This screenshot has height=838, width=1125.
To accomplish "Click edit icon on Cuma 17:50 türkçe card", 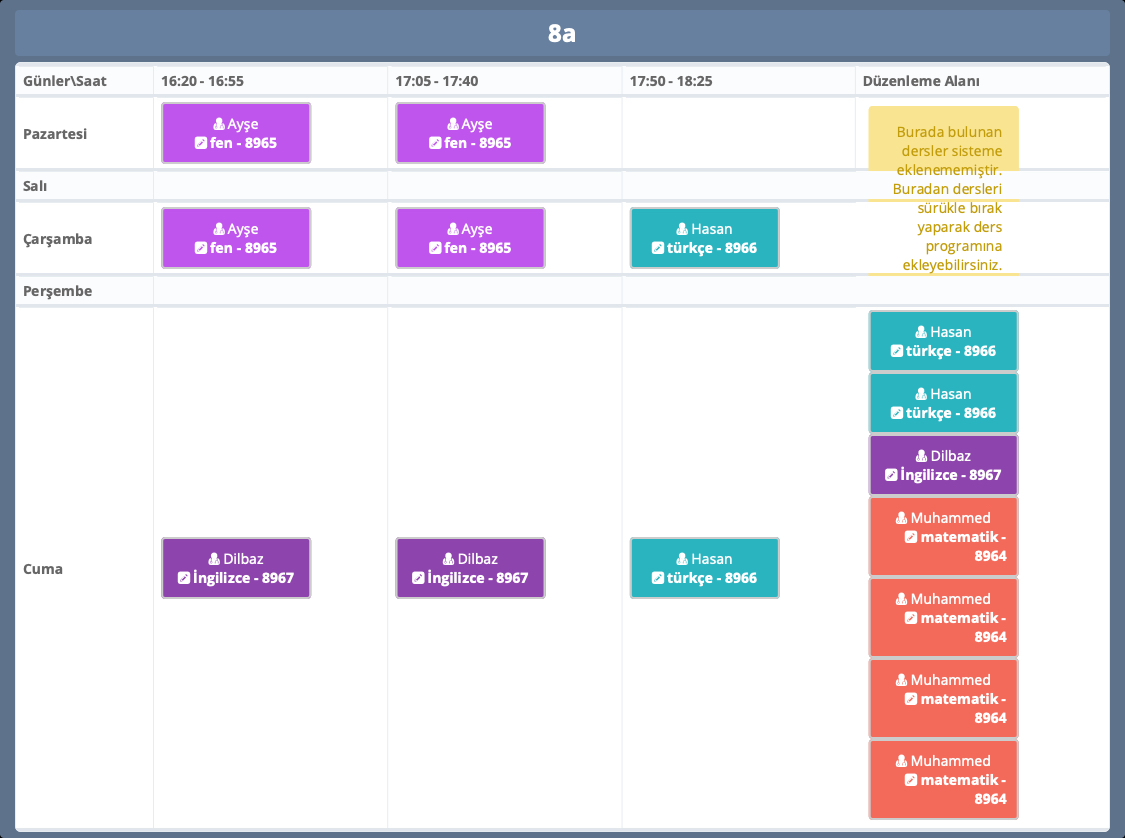I will pos(658,578).
